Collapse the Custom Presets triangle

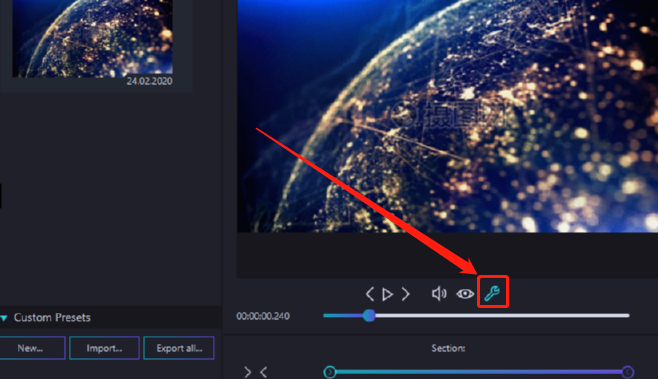[4, 318]
